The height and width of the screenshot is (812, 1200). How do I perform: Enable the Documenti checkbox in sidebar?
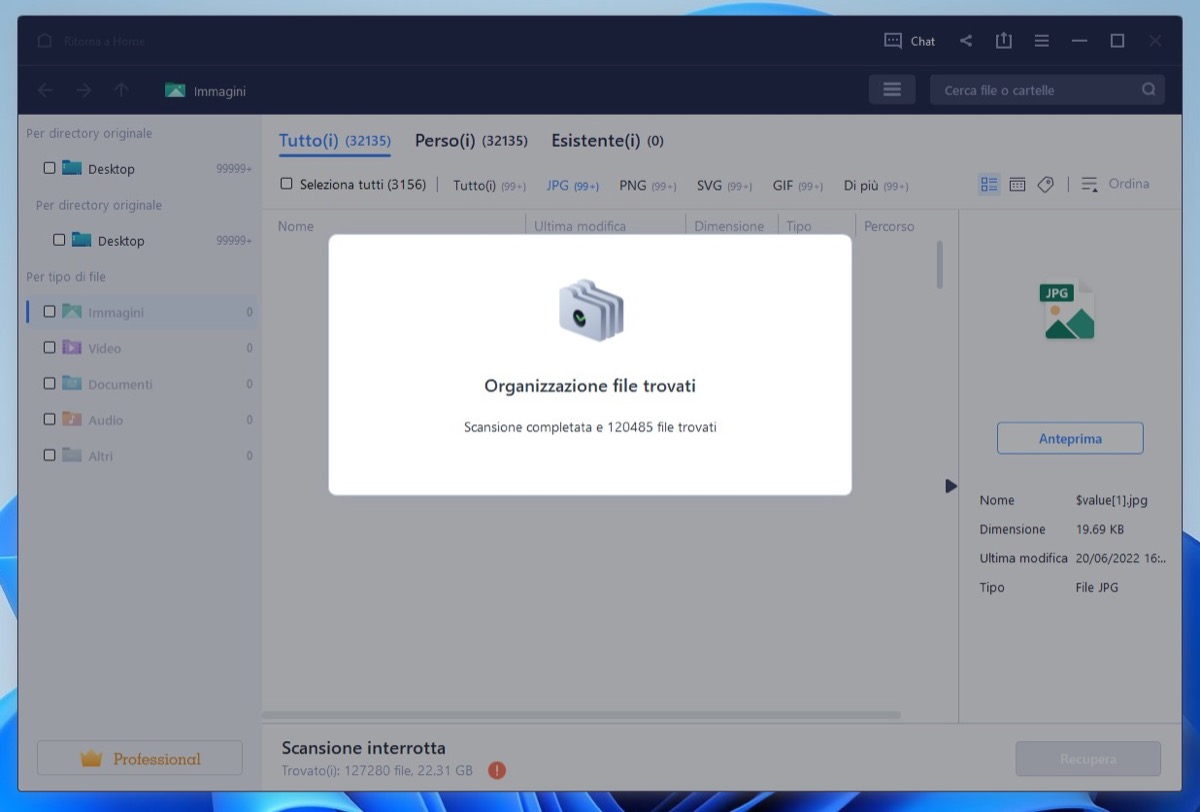coord(49,384)
